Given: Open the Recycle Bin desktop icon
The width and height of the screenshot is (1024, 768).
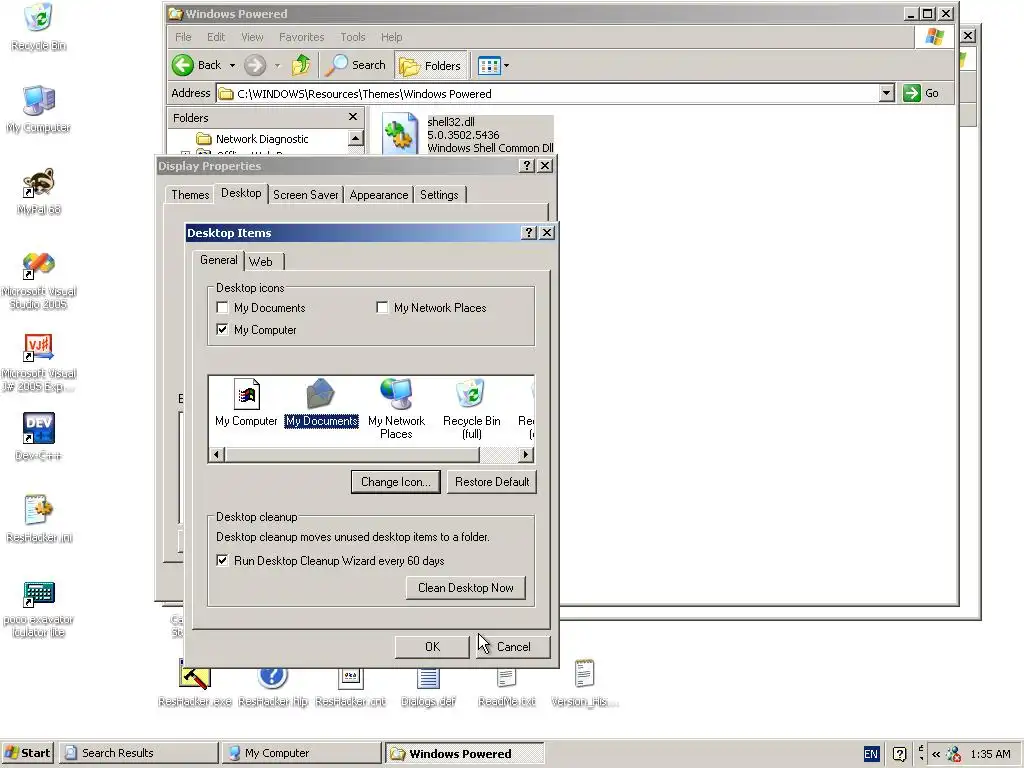Looking at the screenshot, I should pos(39,18).
